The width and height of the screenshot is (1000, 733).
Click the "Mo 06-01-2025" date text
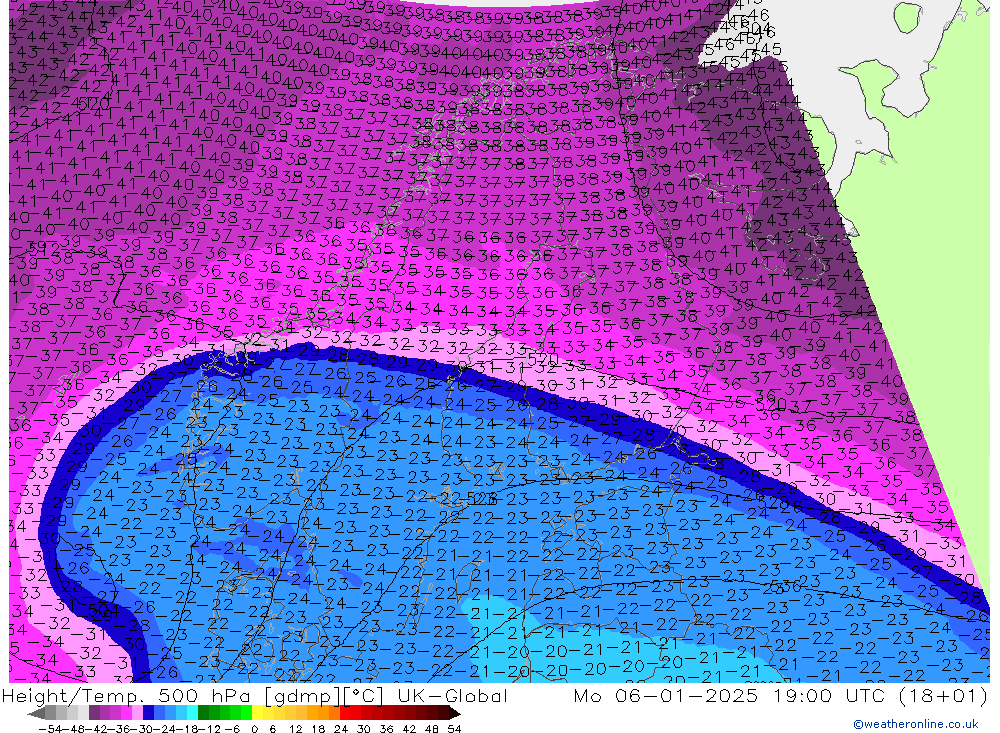tap(666, 695)
